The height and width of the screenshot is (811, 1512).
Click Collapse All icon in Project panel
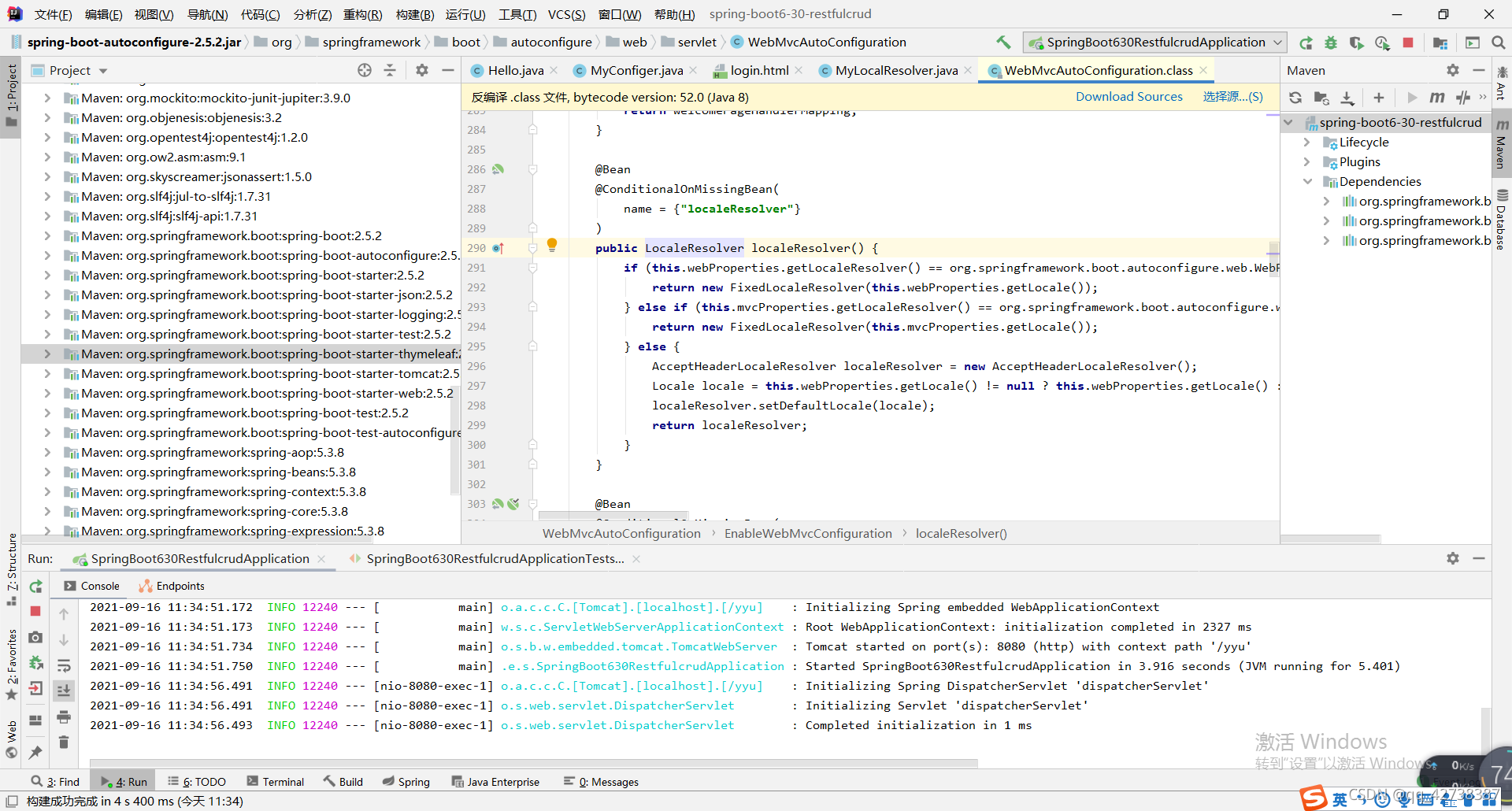[390, 70]
